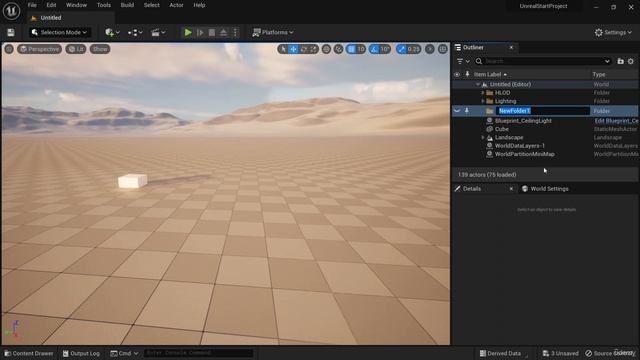Screen dimensions: 640x360
Task: Open the Window menu
Action: click(76, 5)
